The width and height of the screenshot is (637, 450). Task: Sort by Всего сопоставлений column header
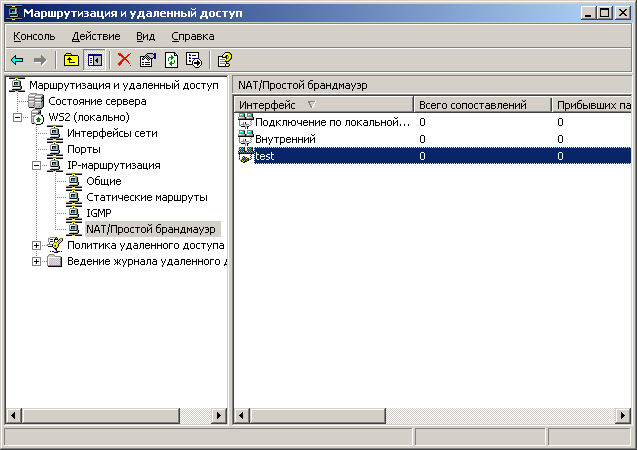pos(482,105)
